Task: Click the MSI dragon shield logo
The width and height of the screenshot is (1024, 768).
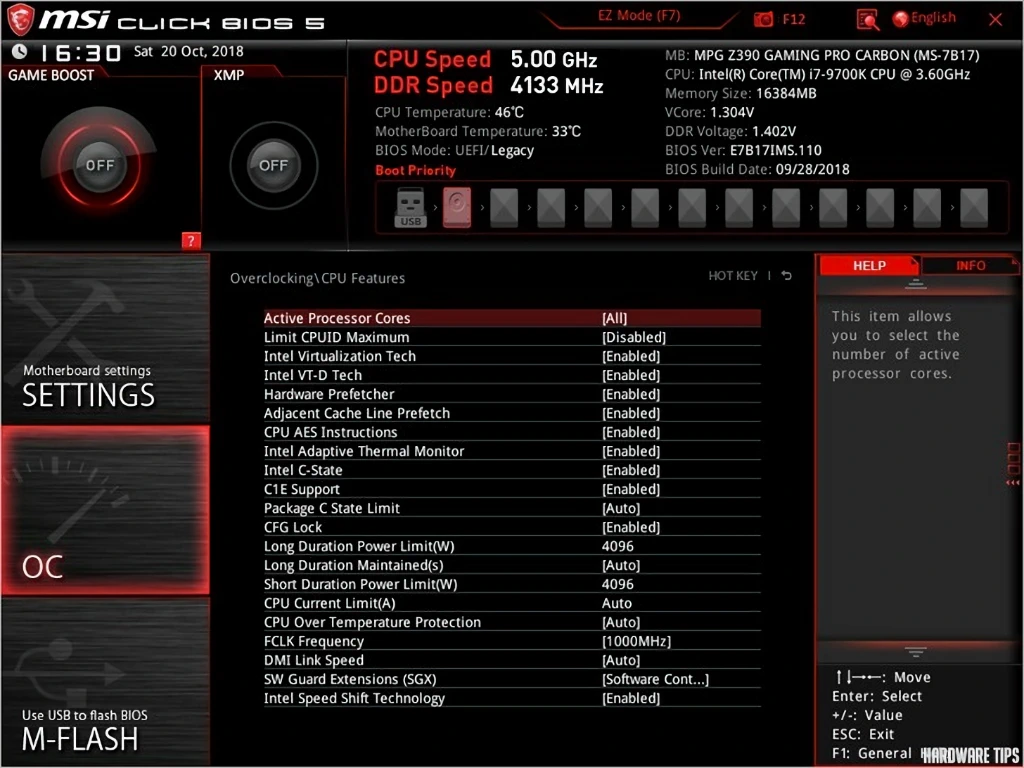Action: click(20, 19)
